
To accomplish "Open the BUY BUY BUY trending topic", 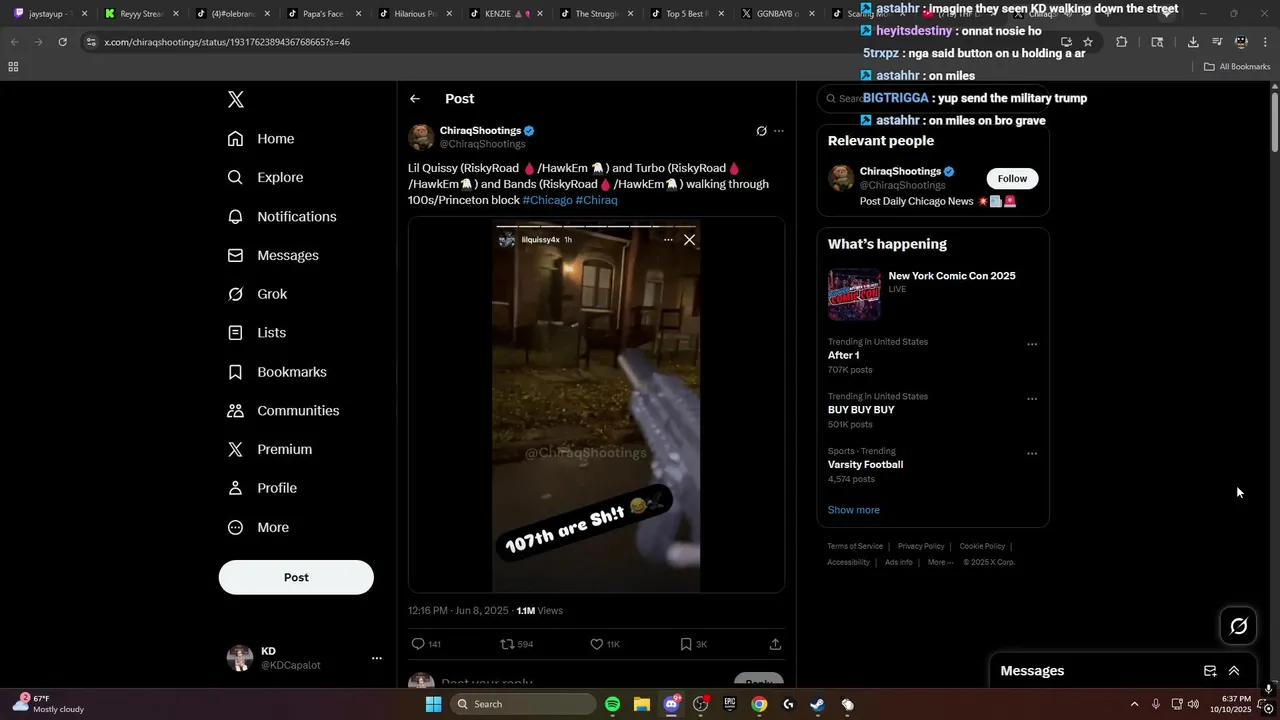I will pyautogui.click(x=861, y=410).
